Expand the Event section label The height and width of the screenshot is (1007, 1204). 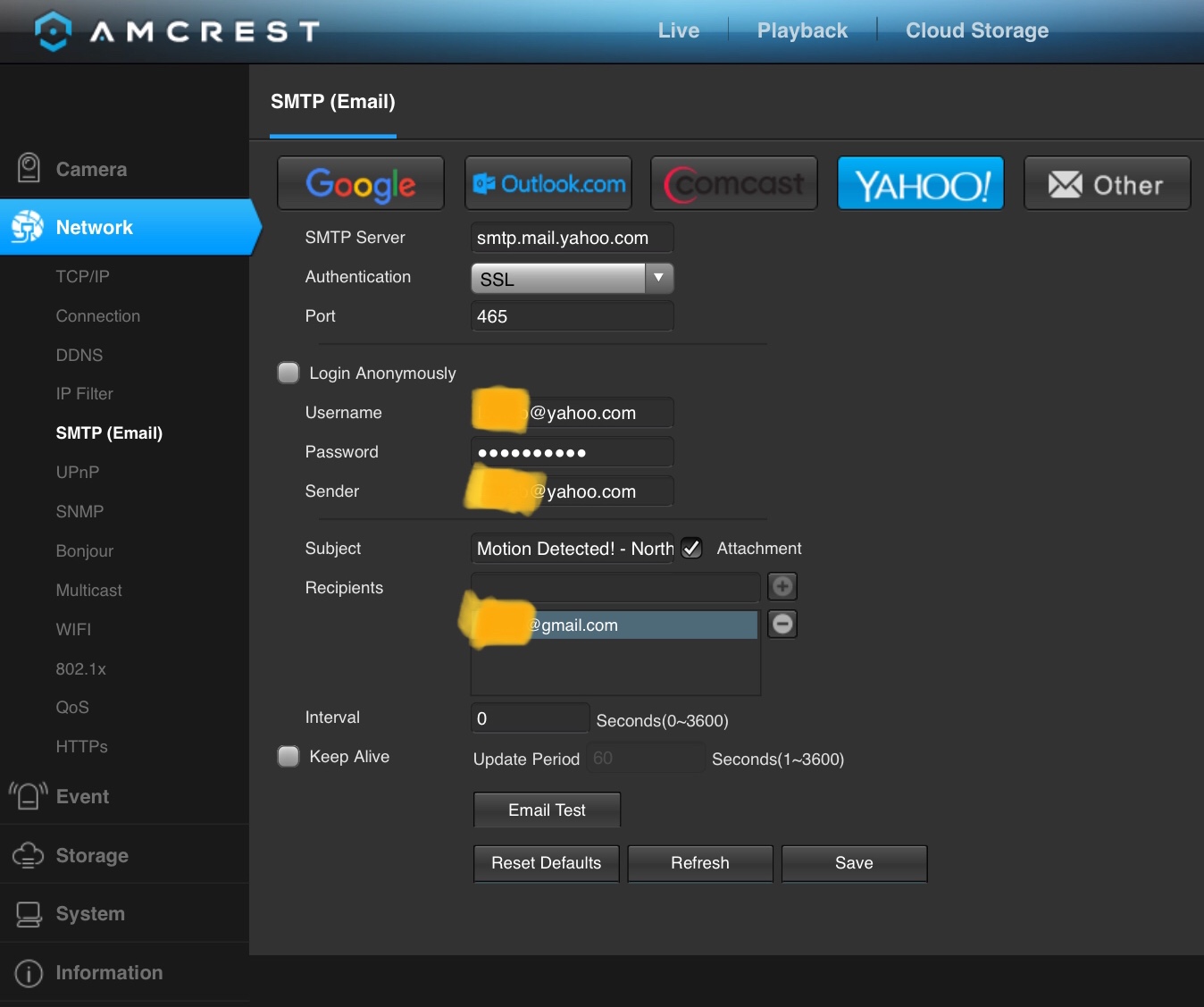click(82, 796)
